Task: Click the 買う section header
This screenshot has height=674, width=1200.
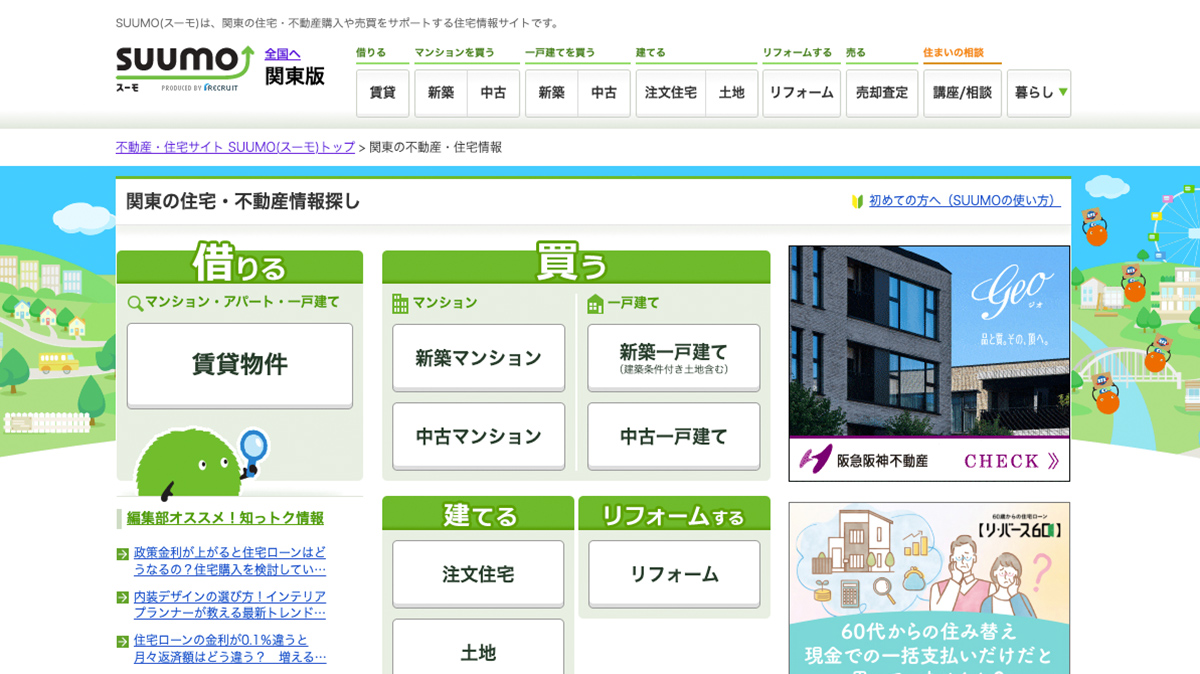Action: click(x=576, y=264)
